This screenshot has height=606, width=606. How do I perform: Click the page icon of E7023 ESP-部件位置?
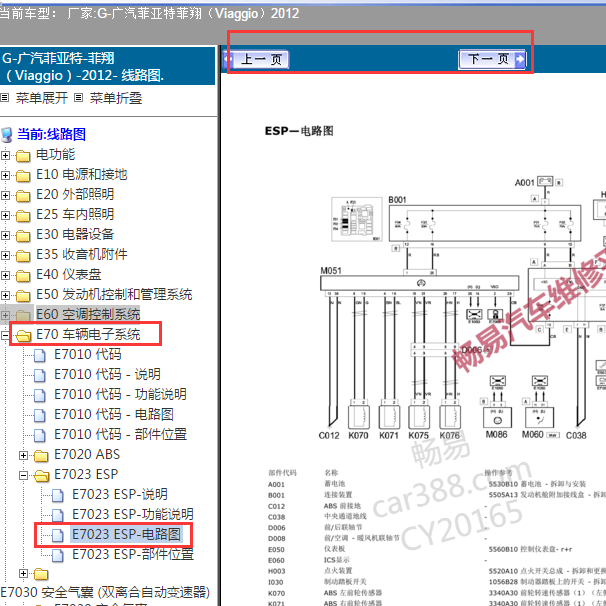click(58, 555)
